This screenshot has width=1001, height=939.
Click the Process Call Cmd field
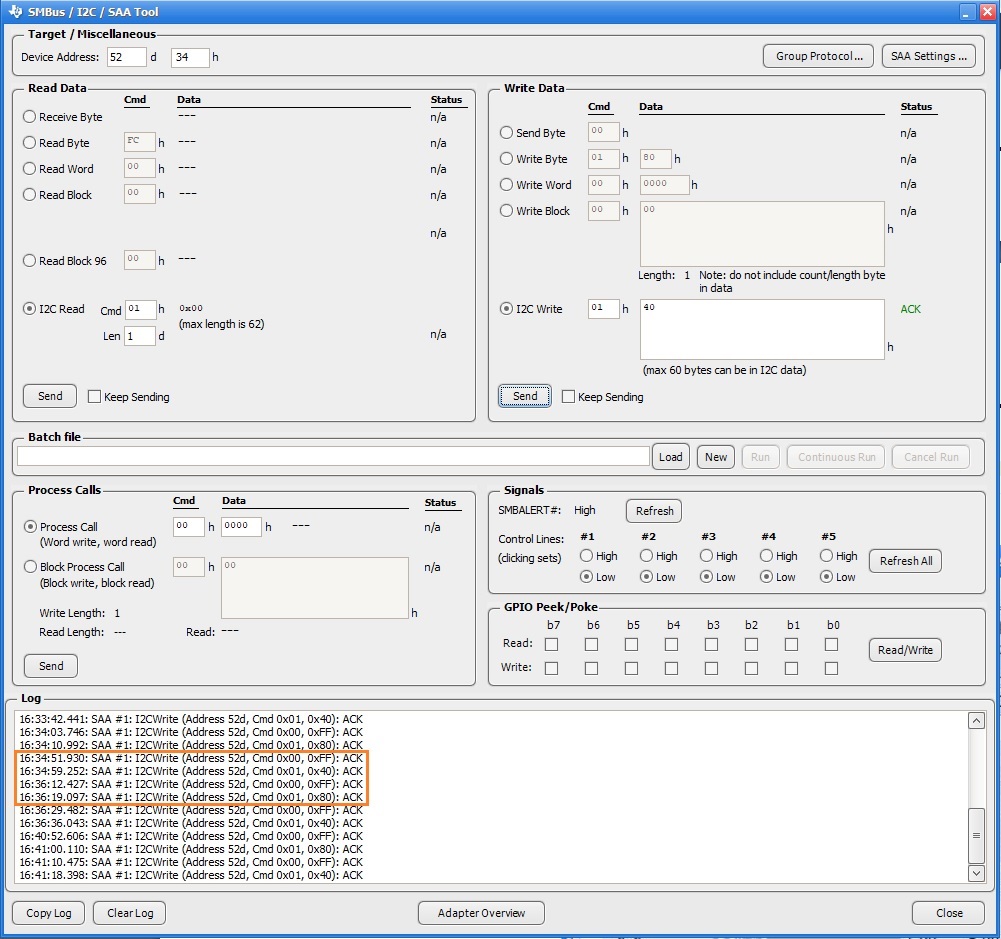pyautogui.click(x=189, y=527)
